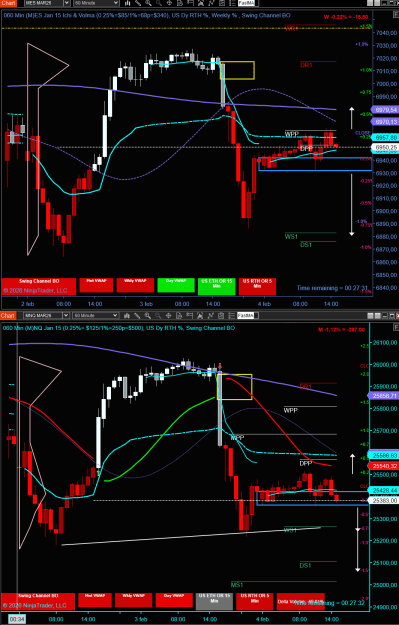The height and width of the screenshot is (625, 399).
Task: Click the WR1 label in MES chart
Action: point(291,29)
